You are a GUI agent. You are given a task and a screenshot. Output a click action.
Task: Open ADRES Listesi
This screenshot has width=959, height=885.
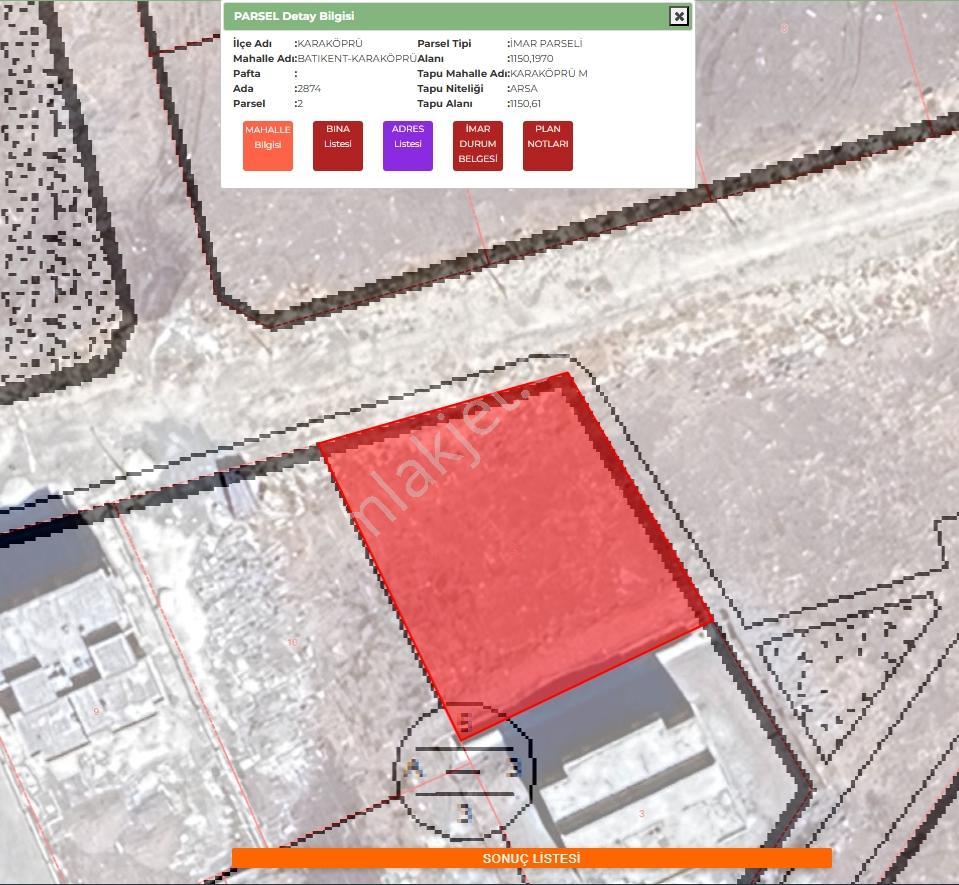pyautogui.click(x=408, y=146)
